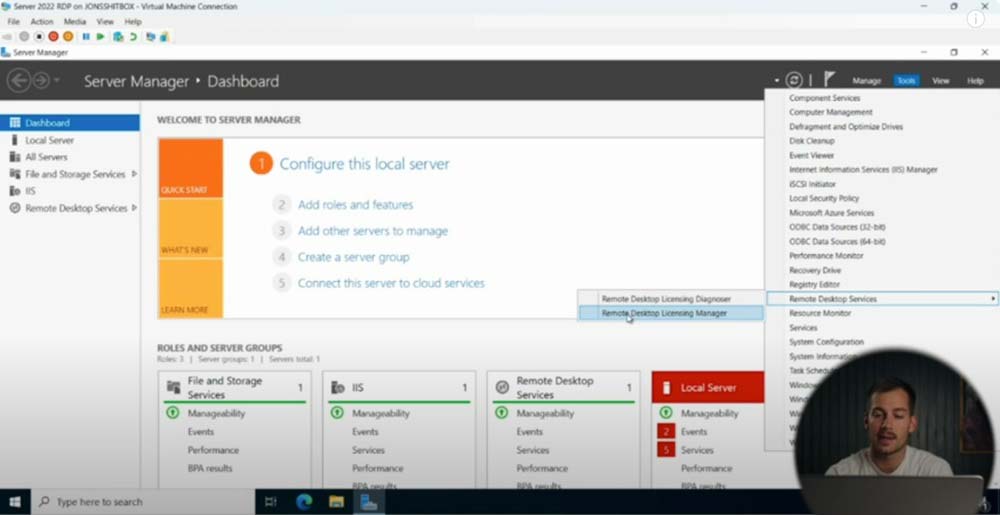Click the Windows Start button
Viewport: 1000px width, 515px height.
[15, 501]
